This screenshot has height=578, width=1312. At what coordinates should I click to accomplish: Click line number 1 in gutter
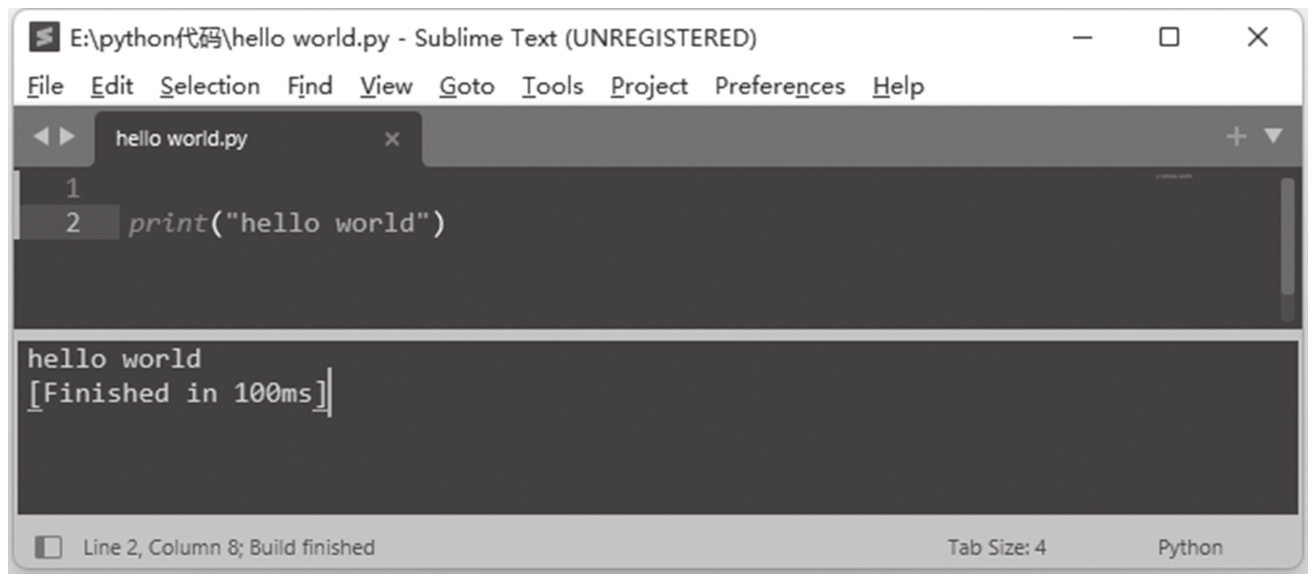click(x=72, y=188)
